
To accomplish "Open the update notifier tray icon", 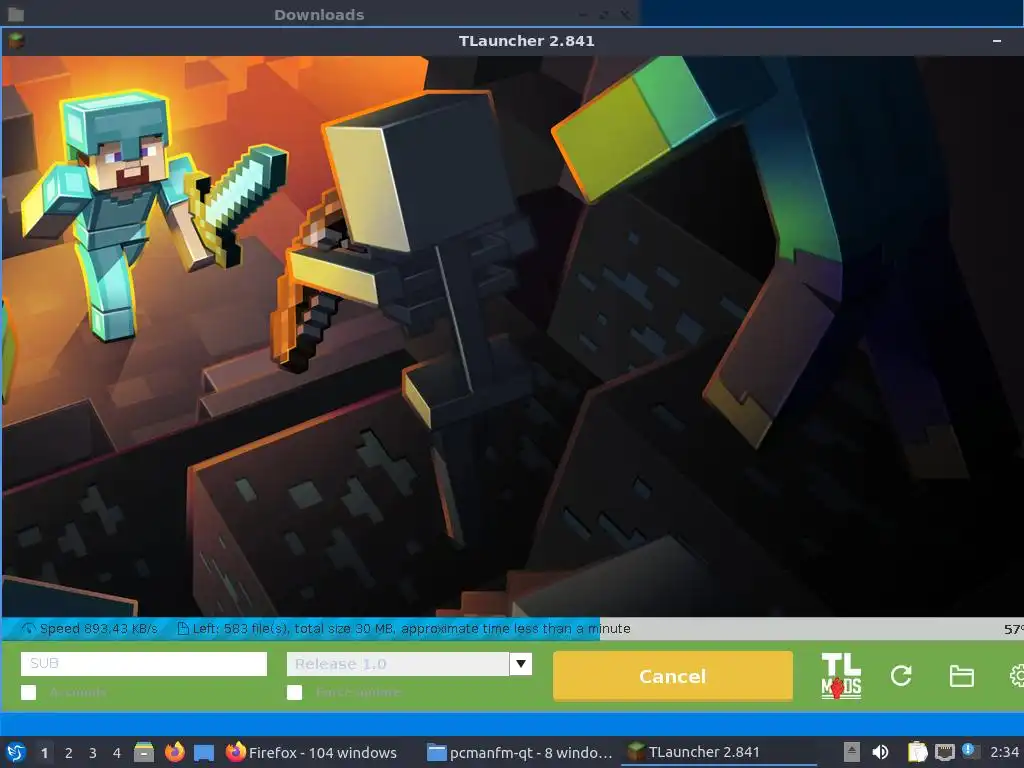I will tap(970, 751).
